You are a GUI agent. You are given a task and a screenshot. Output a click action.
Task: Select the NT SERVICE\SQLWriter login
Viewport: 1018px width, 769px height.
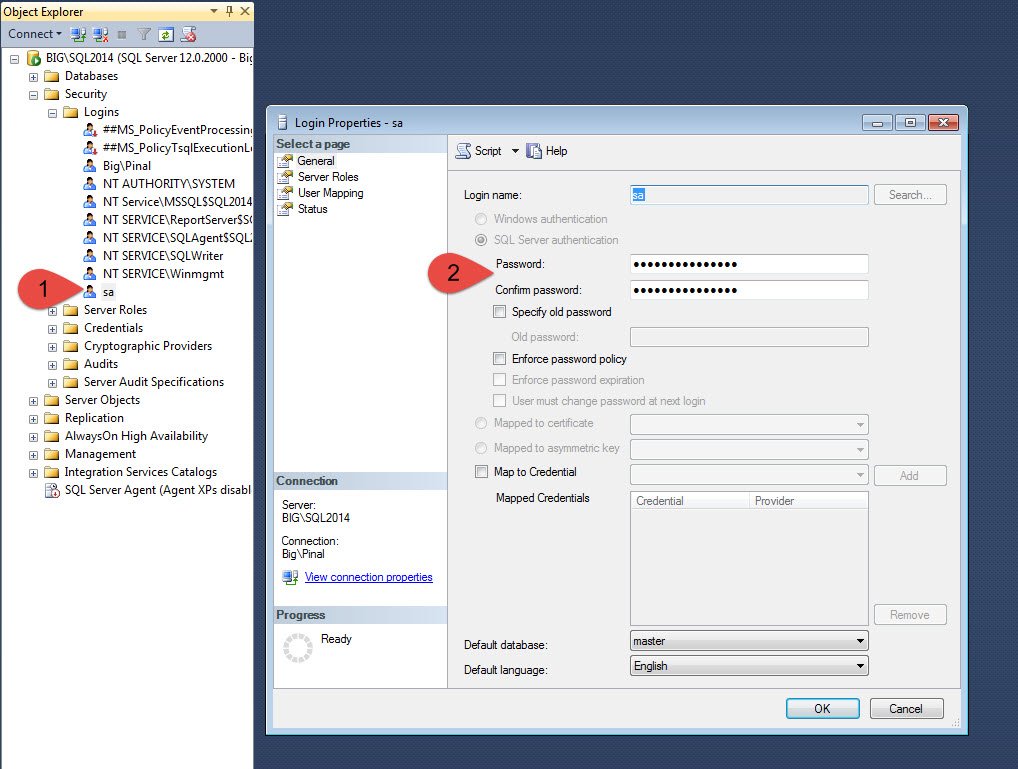coord(162,256)
